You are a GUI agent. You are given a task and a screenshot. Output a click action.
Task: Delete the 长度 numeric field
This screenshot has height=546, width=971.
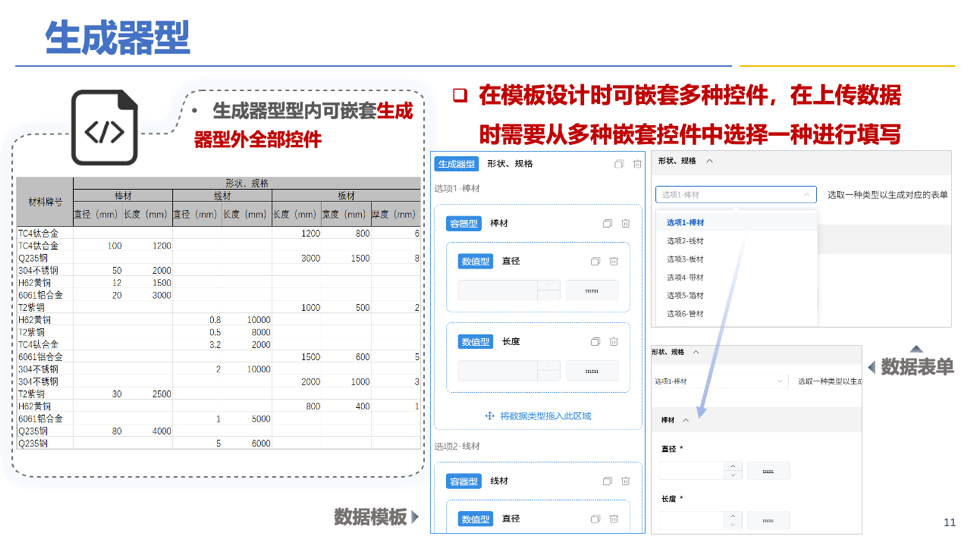(614, 342)
